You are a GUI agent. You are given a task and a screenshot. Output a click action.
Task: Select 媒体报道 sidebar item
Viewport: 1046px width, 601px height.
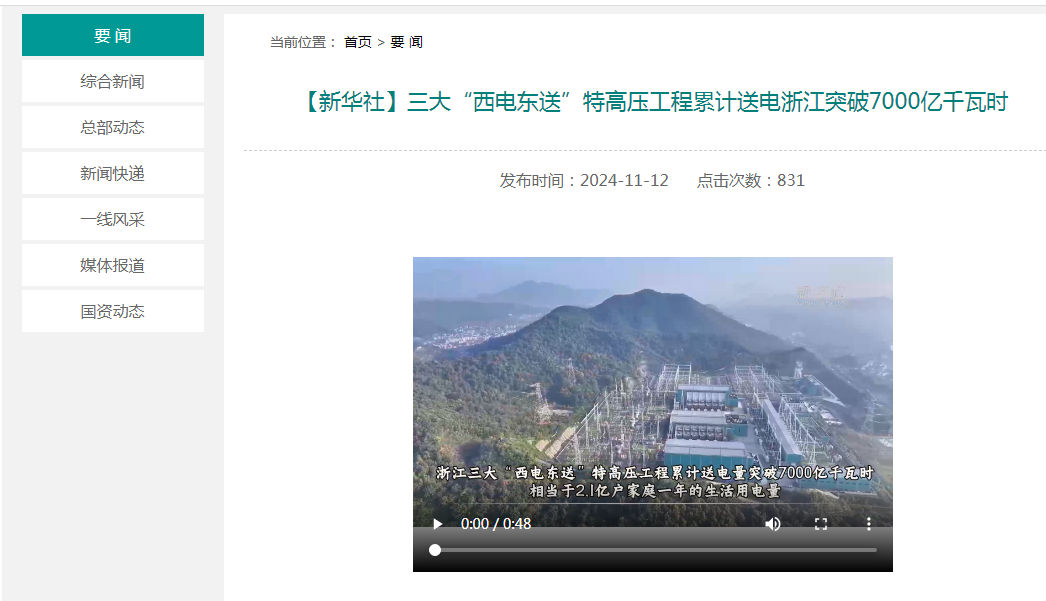[113, 265]
